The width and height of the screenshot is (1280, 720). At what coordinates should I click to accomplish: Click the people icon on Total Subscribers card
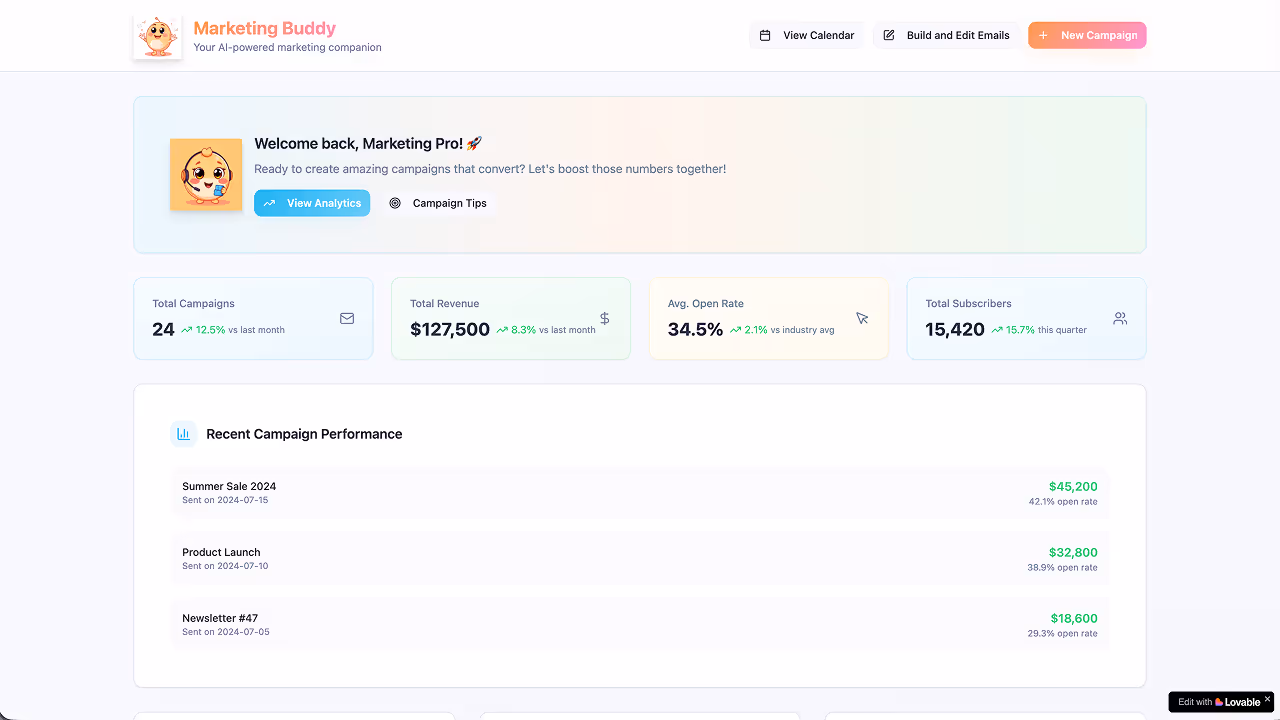pyautogui.click(x=1120, y=318)
